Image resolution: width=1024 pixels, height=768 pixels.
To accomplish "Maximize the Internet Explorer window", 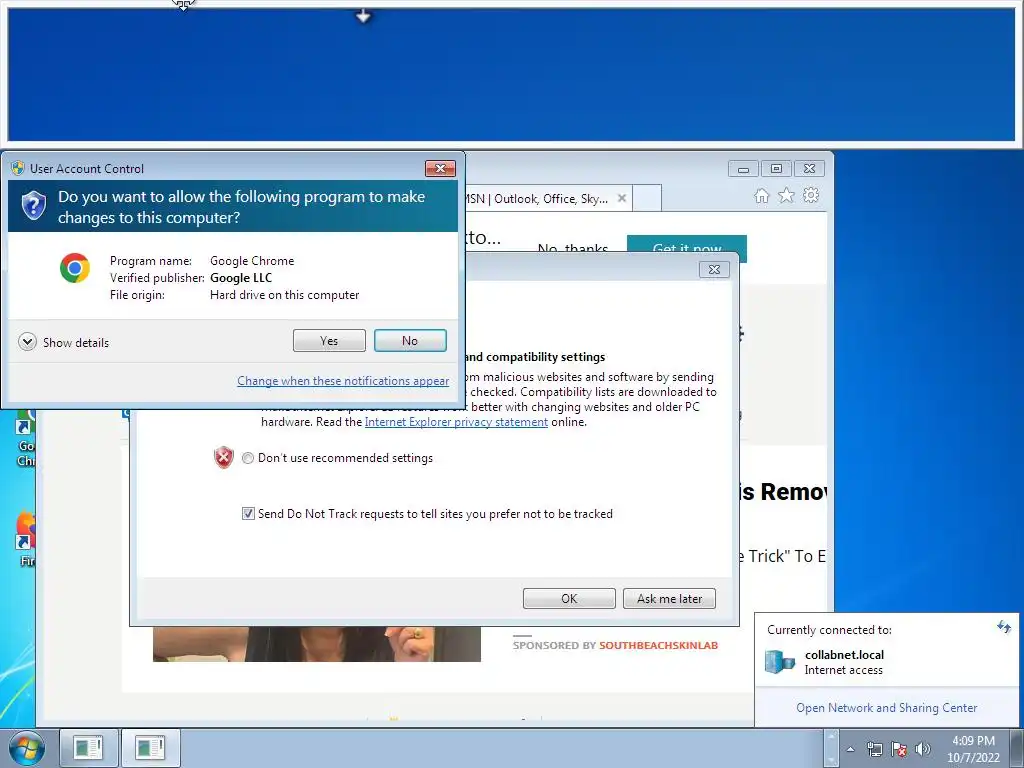I will (776, 168).
